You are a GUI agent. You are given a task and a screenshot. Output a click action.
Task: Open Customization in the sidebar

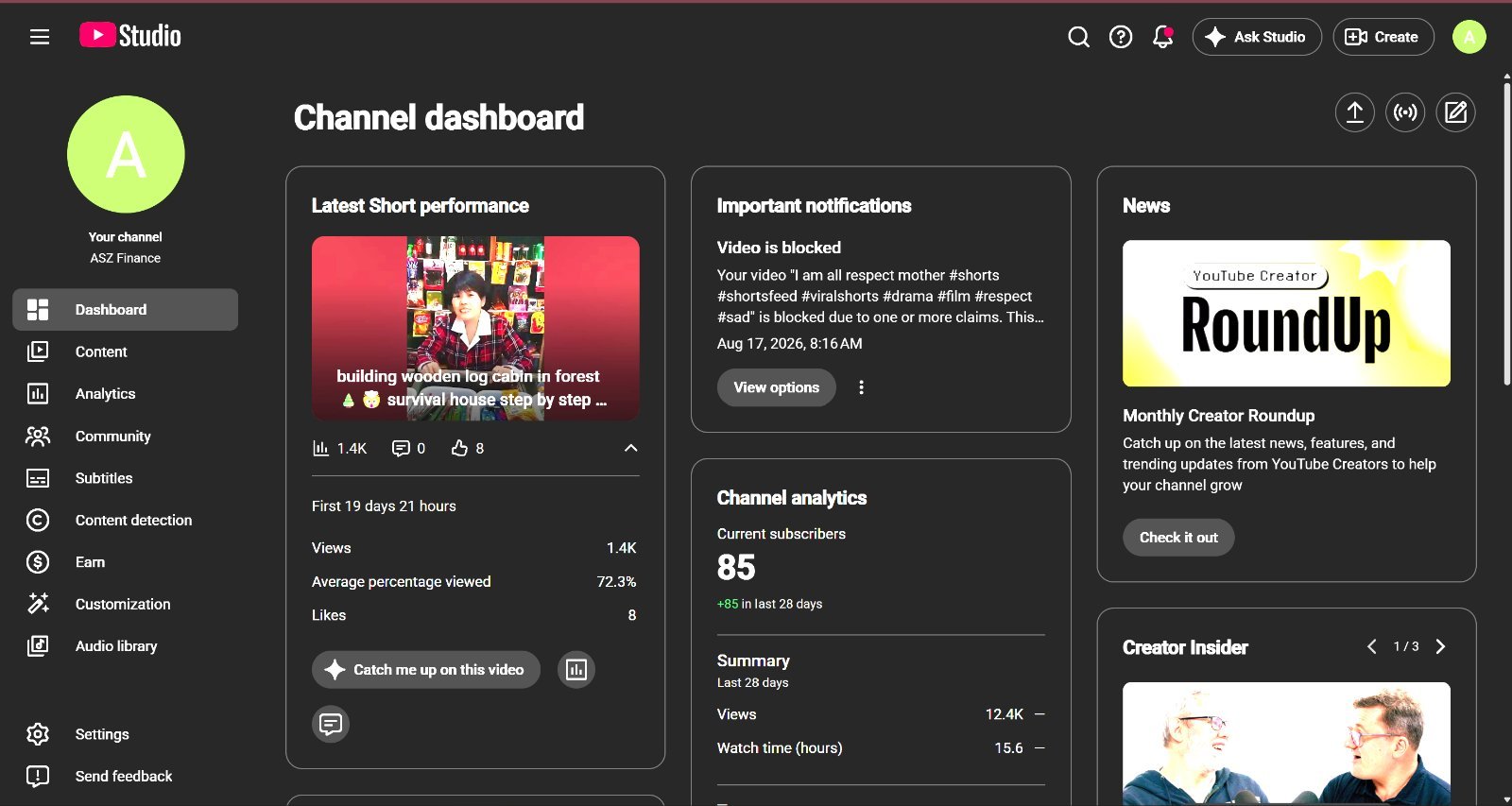click(126, 605)
